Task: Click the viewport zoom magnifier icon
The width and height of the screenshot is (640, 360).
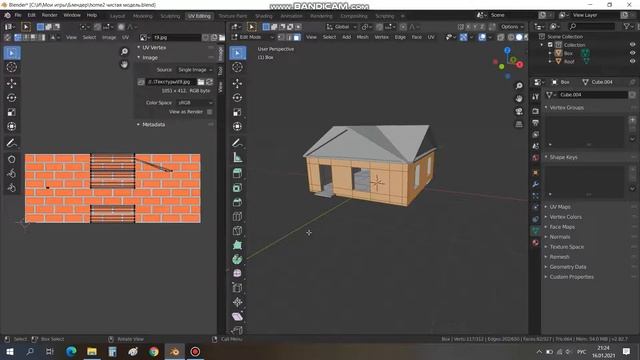Action: click(x=519, y=86)
